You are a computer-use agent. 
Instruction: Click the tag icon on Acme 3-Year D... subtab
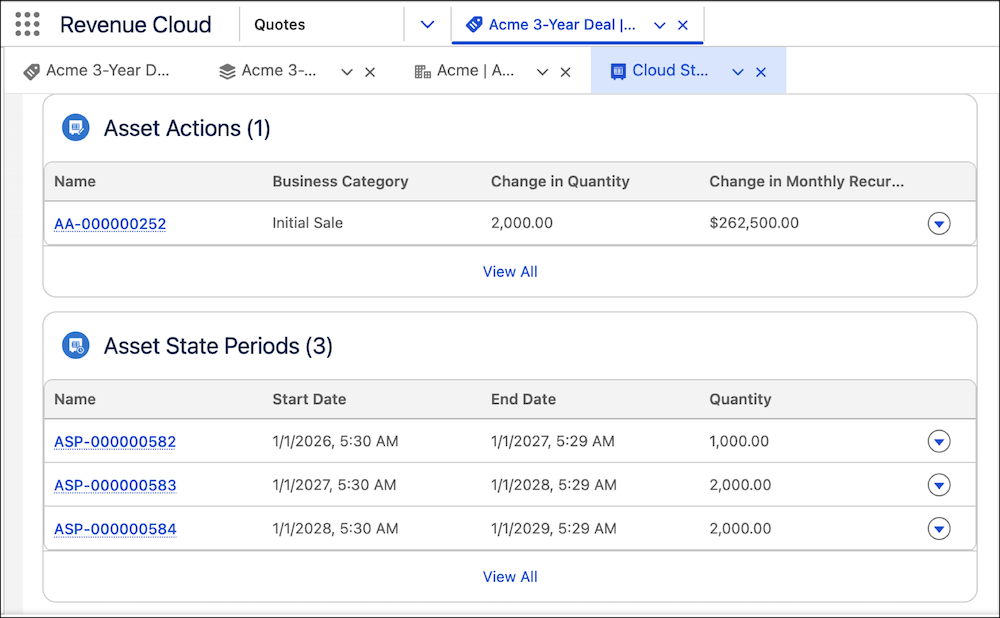31,71
